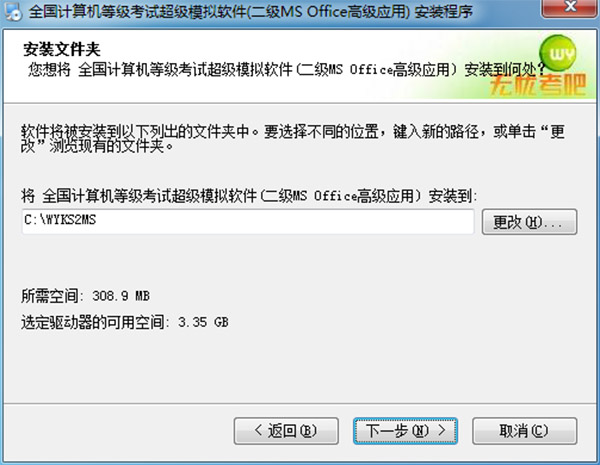Click the 安装文件夹 heading
The image size is (600, 465).
click(x=62, y=49)
